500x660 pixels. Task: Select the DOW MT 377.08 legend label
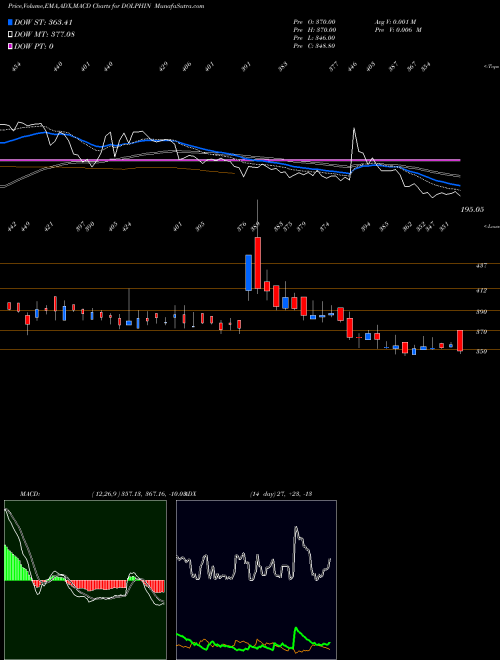coord(44,35)
